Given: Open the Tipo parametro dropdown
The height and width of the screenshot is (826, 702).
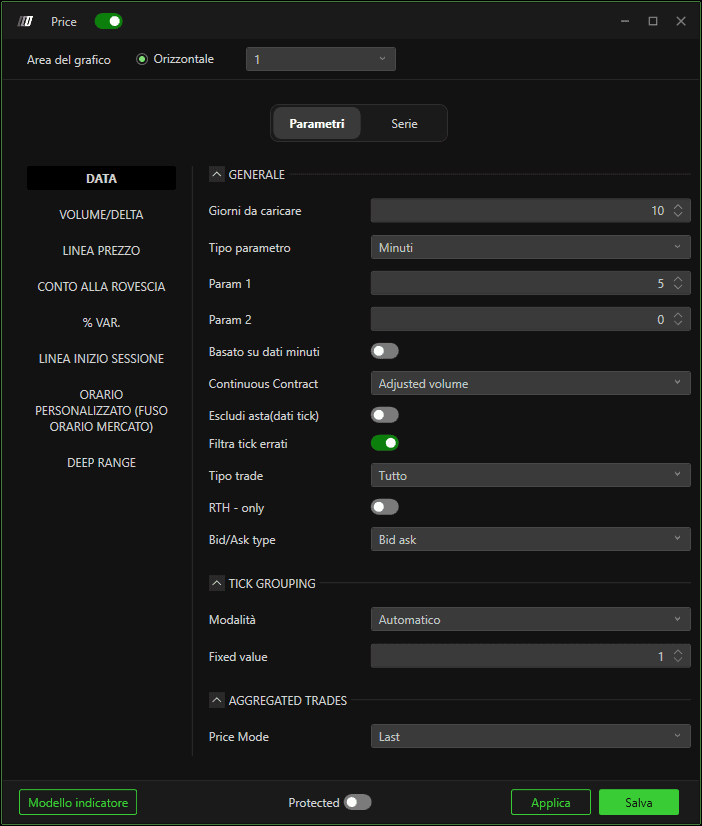Looking at the screenshot, I should coord(530,247).
